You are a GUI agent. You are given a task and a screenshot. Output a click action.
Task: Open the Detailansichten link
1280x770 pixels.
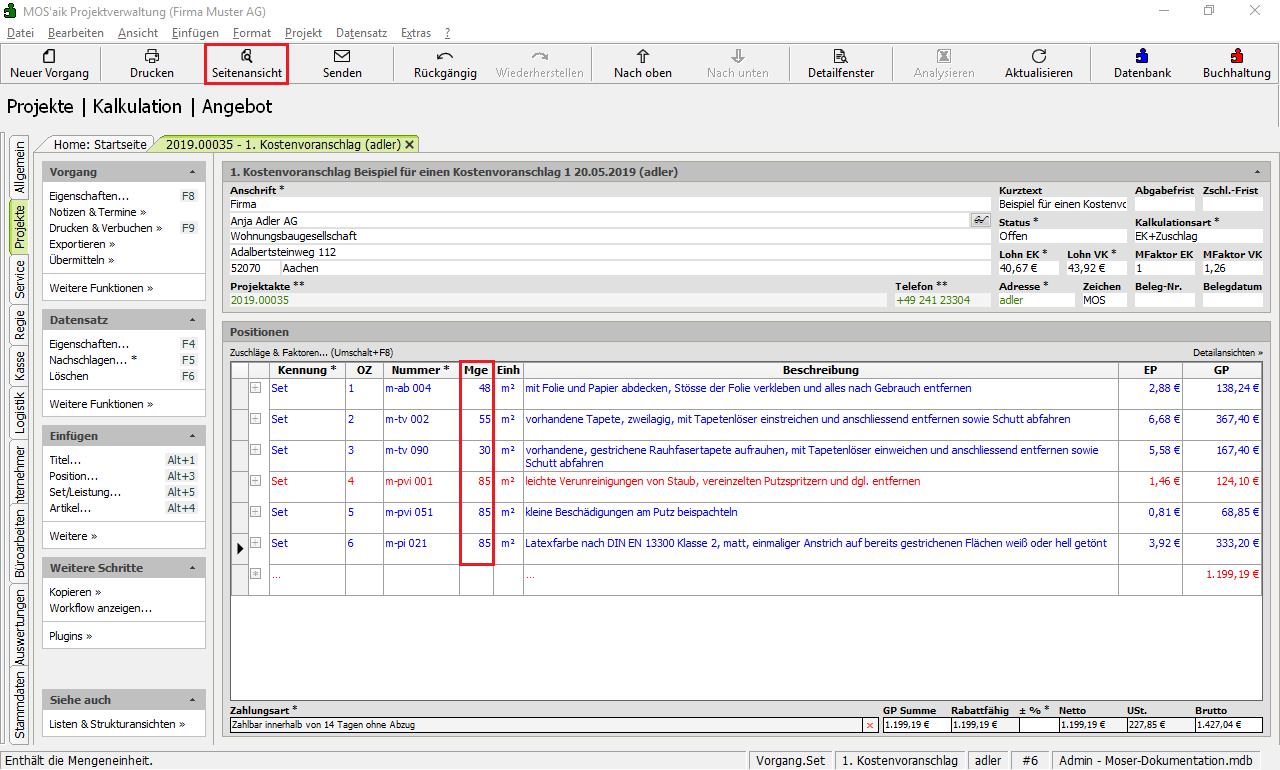pos(1227,353)
